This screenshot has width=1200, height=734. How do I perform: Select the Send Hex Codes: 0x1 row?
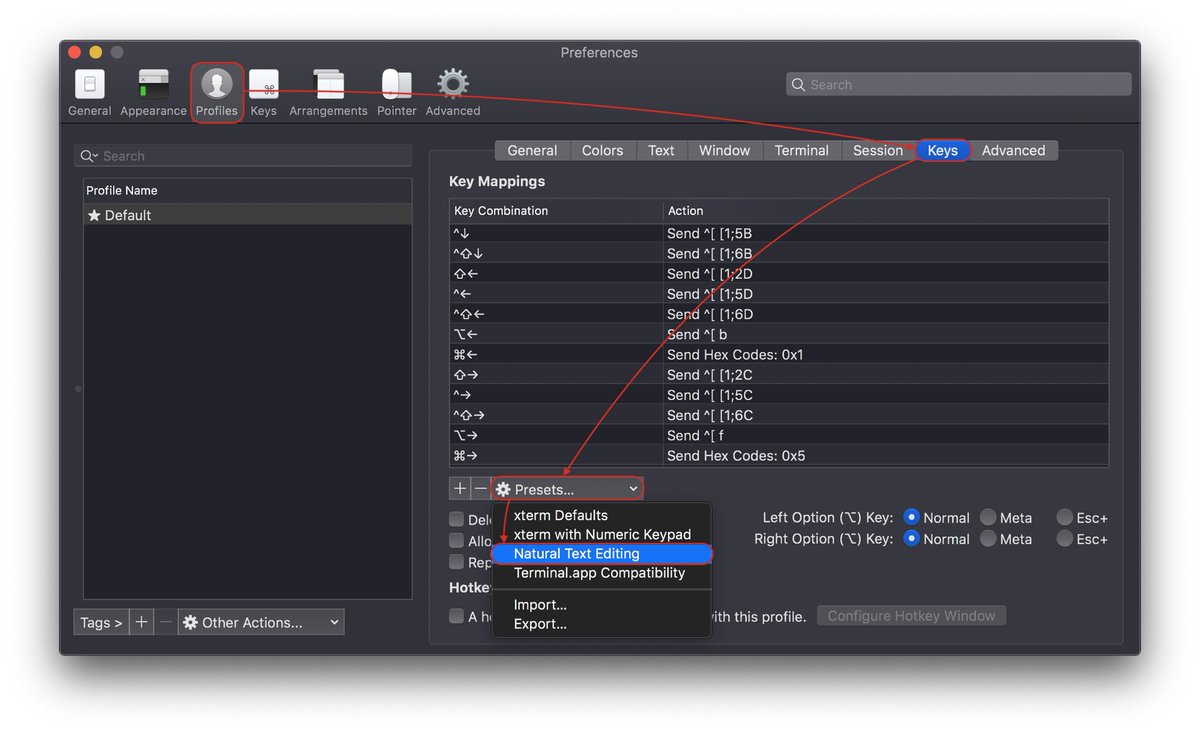point(779,354)
